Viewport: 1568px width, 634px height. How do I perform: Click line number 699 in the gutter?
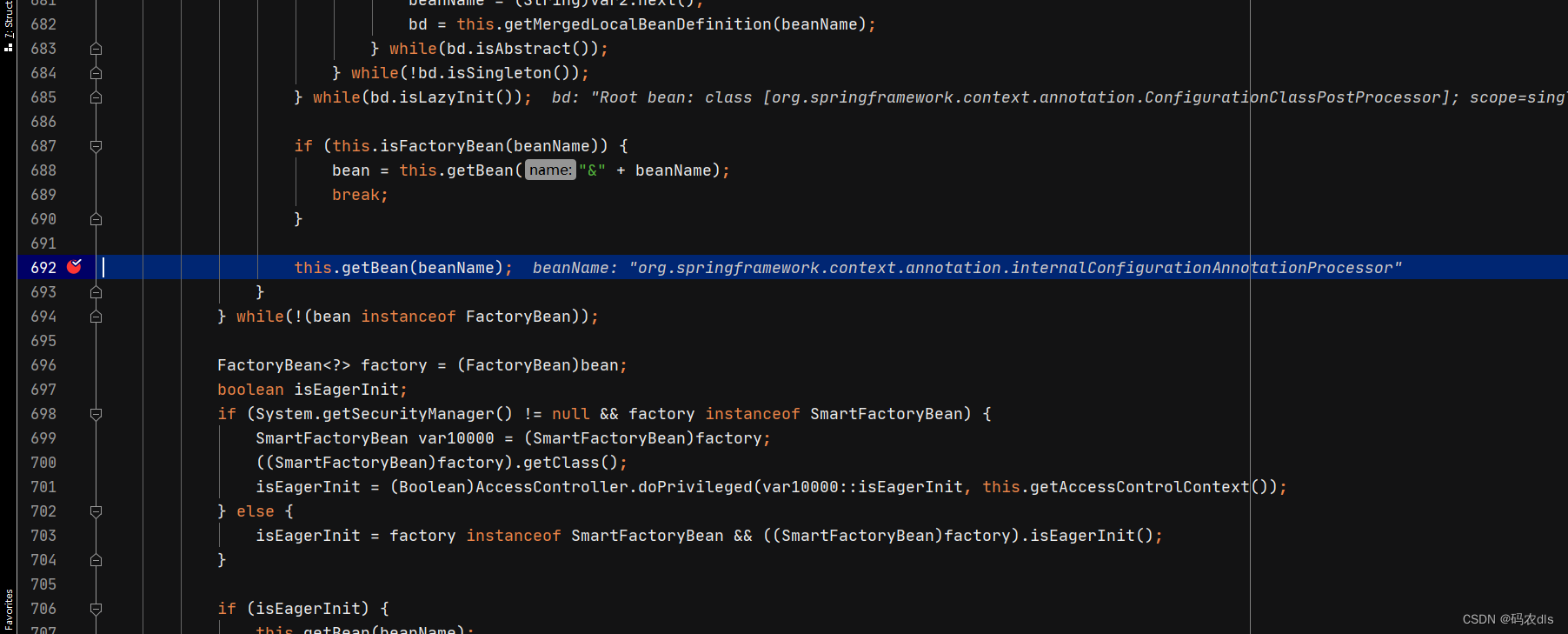pyautogui.click(x=43, y=438)
